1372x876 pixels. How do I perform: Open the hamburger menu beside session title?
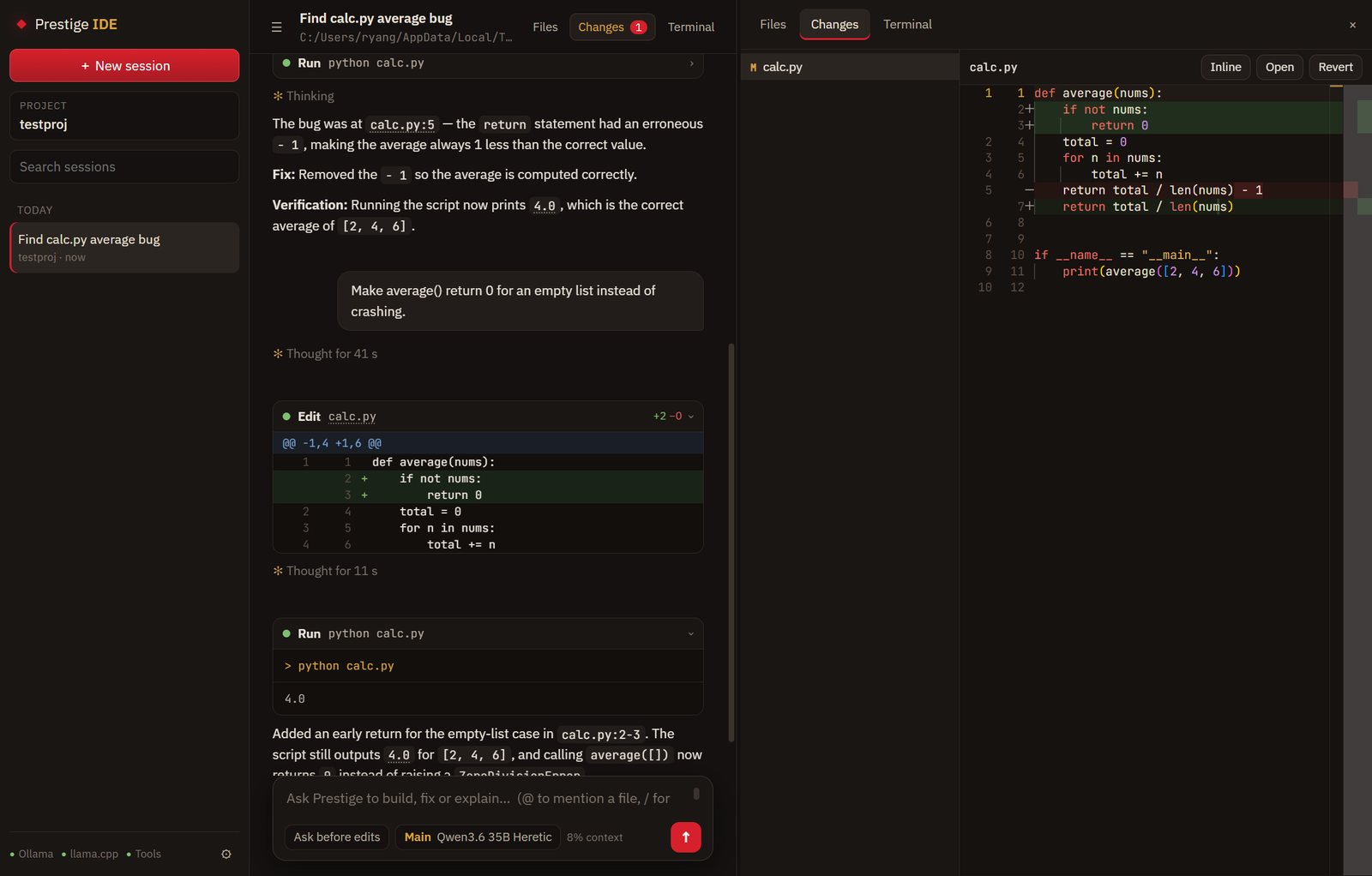pos(276,27)
